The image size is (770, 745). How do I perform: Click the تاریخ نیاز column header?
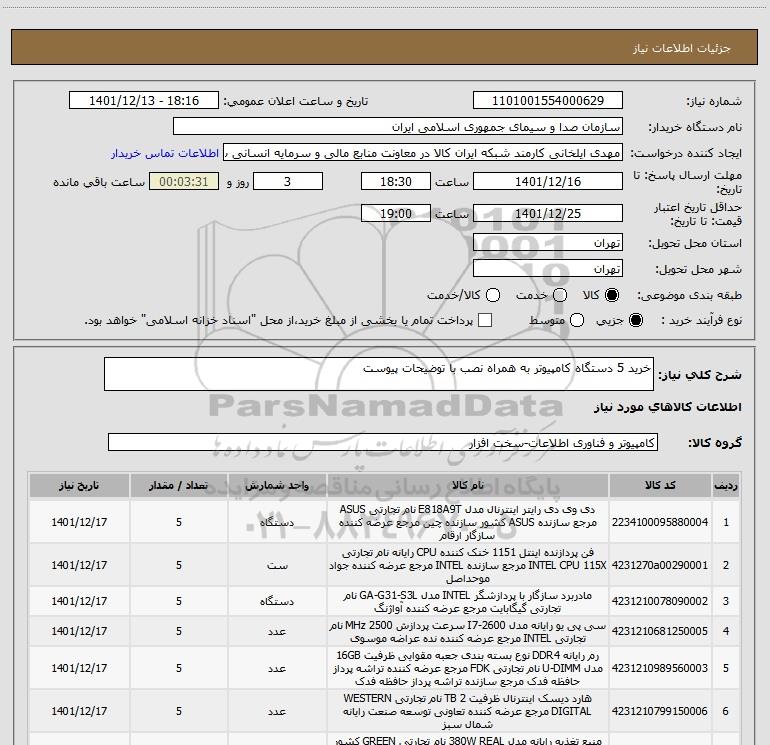click(79, 486)
